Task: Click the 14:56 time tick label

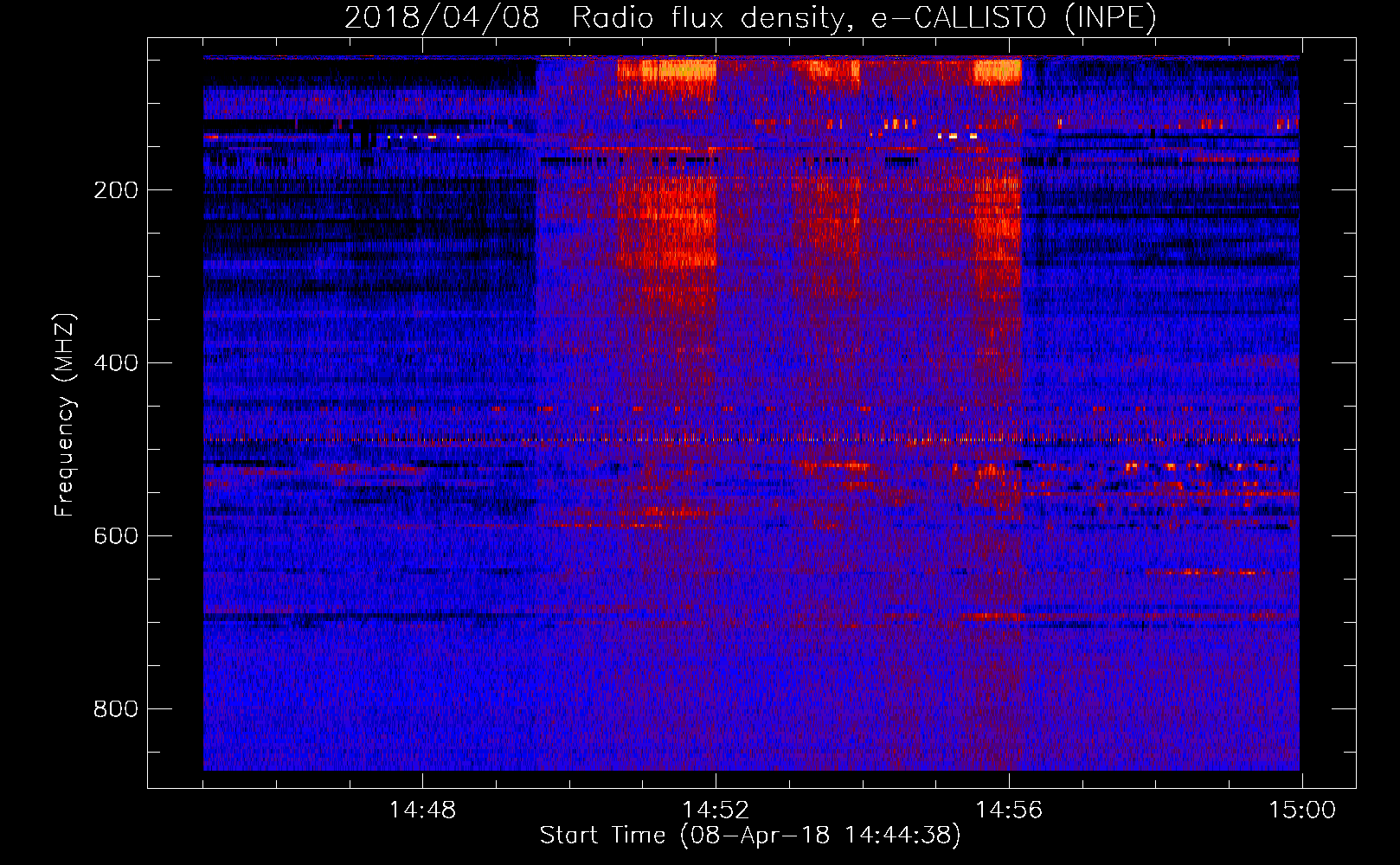Action: coord(1009,811)
